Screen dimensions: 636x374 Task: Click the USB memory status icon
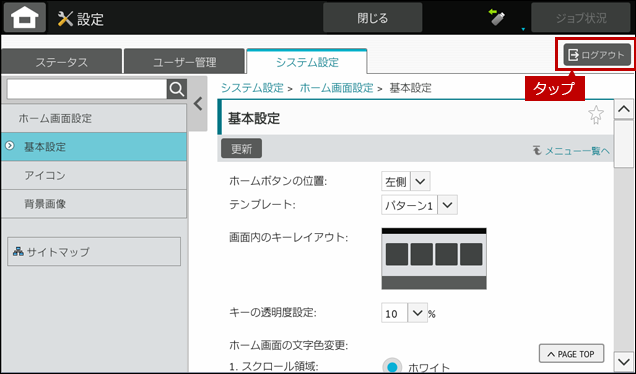(x=497, y=17)
